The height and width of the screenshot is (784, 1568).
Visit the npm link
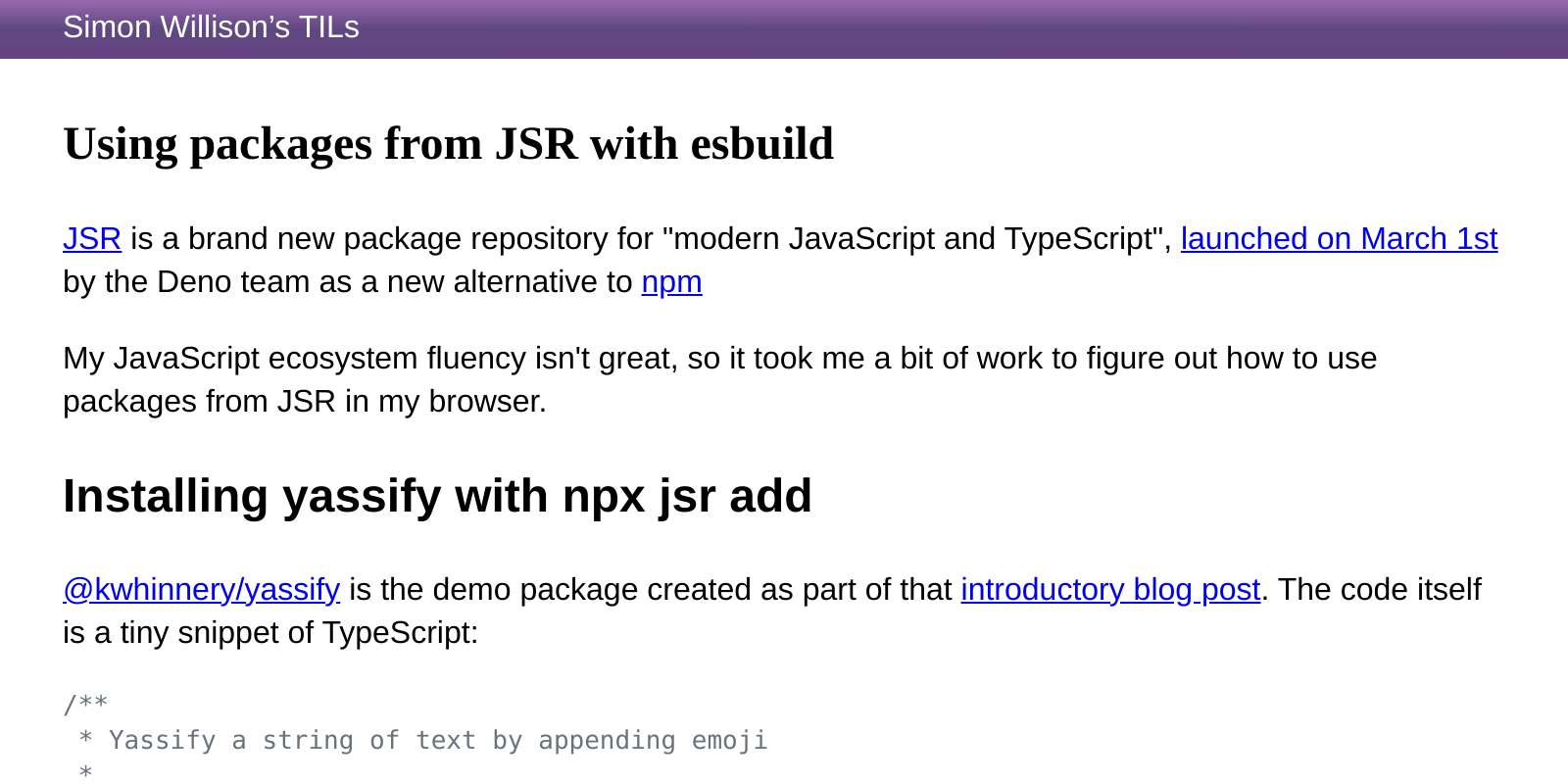[x=671, y=282]
